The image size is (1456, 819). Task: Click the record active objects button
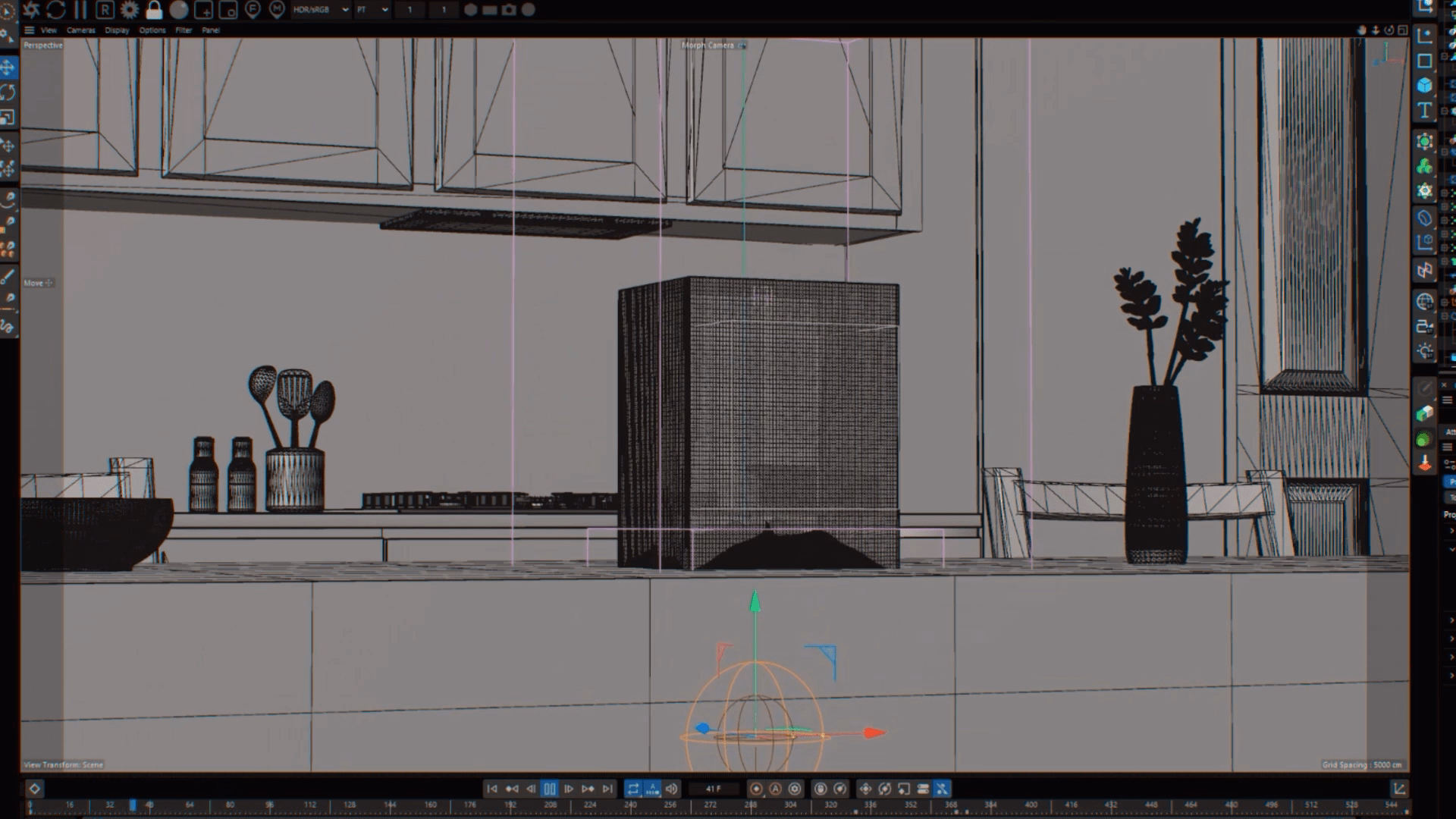756,789
